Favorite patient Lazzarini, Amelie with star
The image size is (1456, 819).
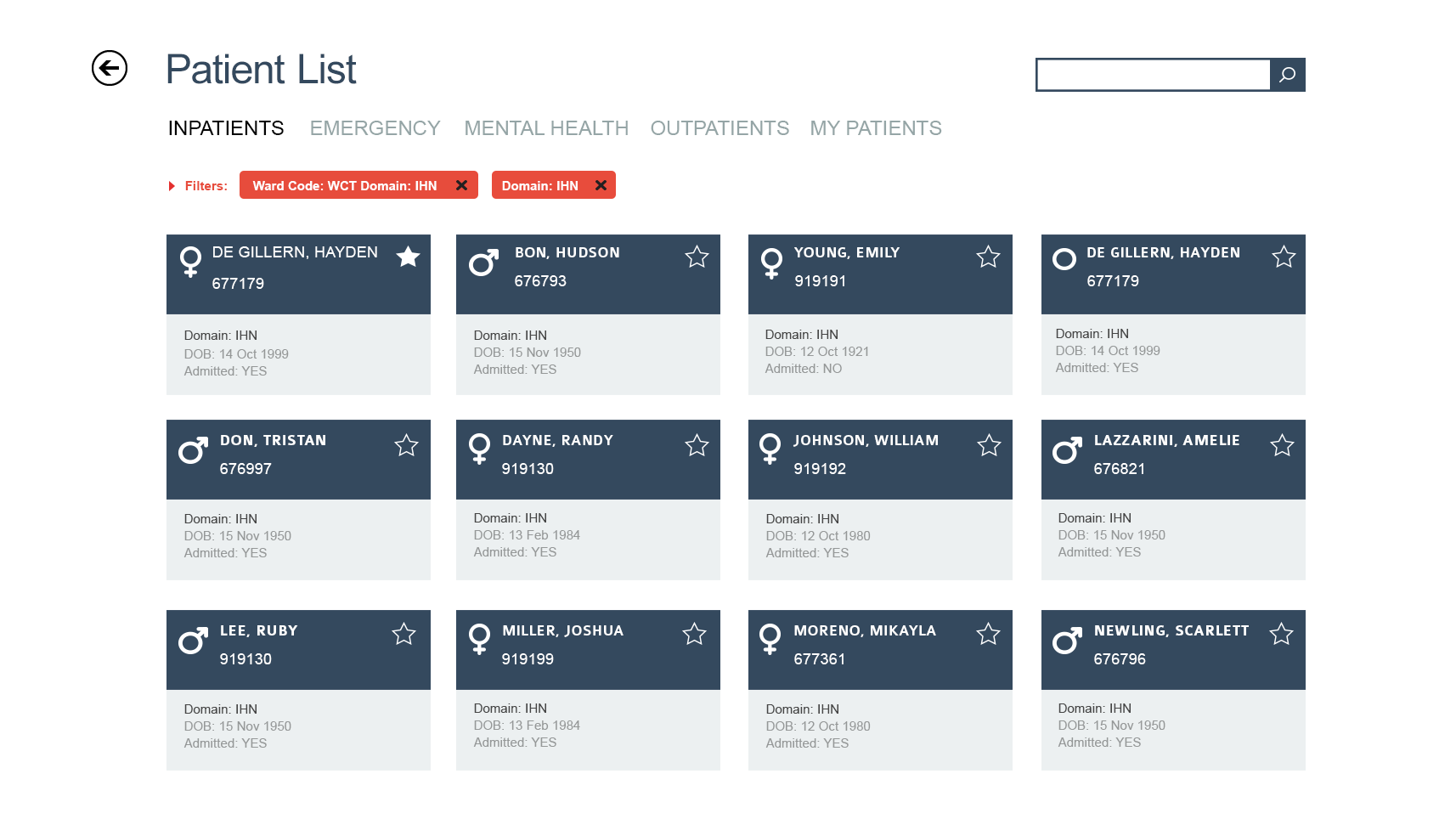1282,445
